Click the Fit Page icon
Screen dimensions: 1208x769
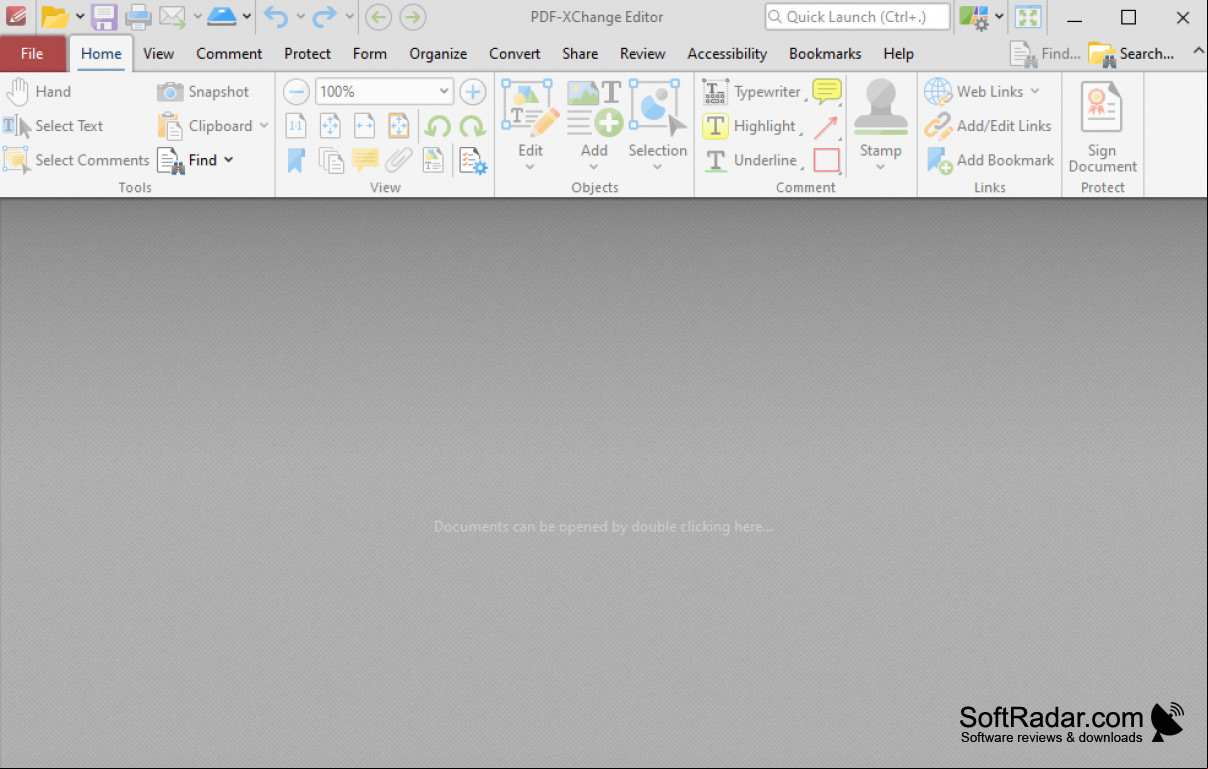coord(330,126)
